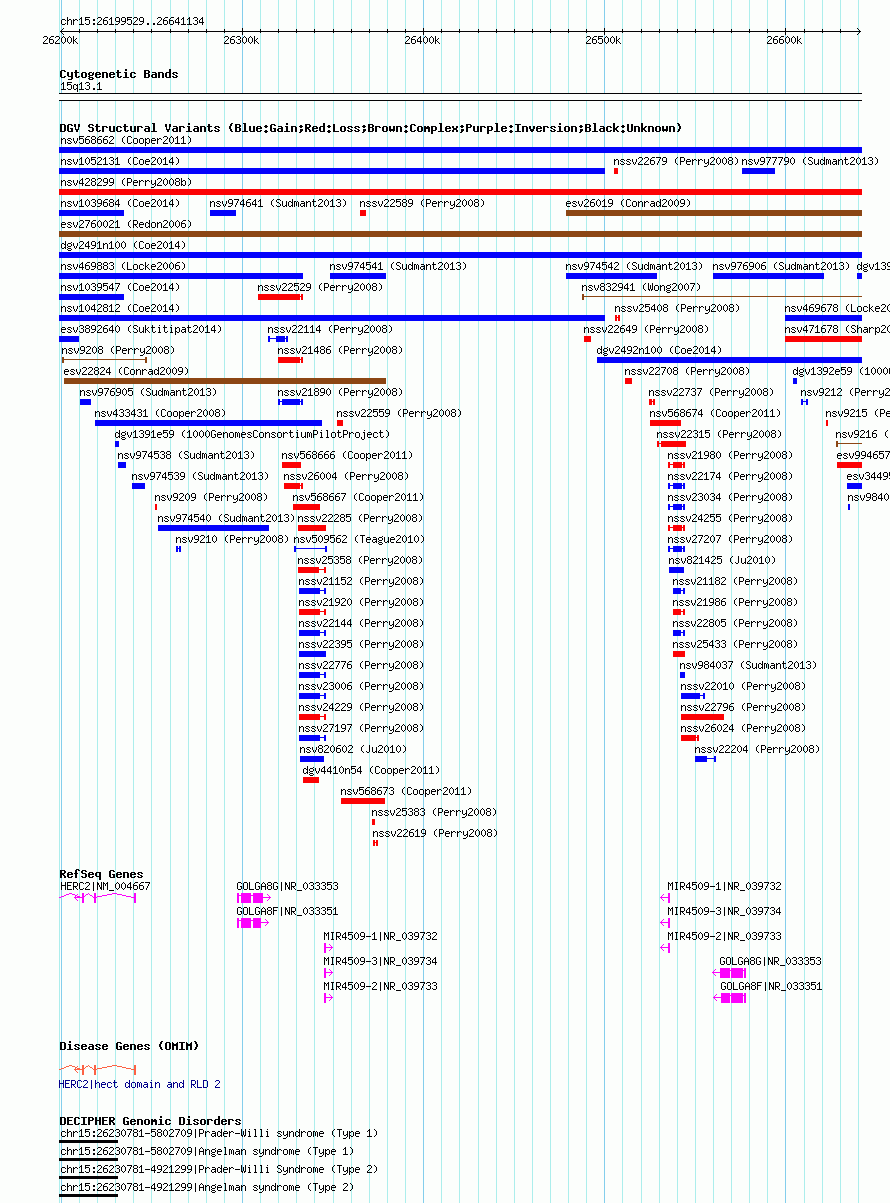
Task: Open left MIR4509-1|NR_039732 gene label
Action: click(380, 936)
